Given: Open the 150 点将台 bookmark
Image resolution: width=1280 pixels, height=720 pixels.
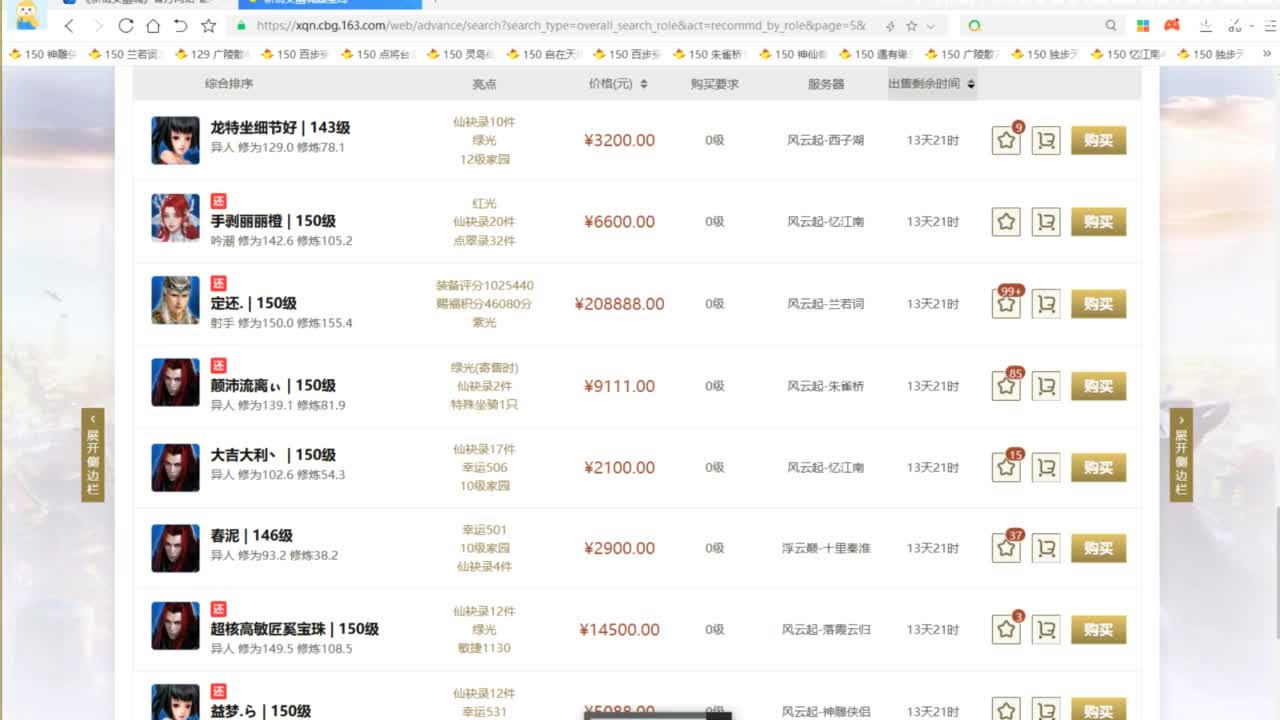Looking at the screenshot, I should pyautogui.click(x=378, y=54).
